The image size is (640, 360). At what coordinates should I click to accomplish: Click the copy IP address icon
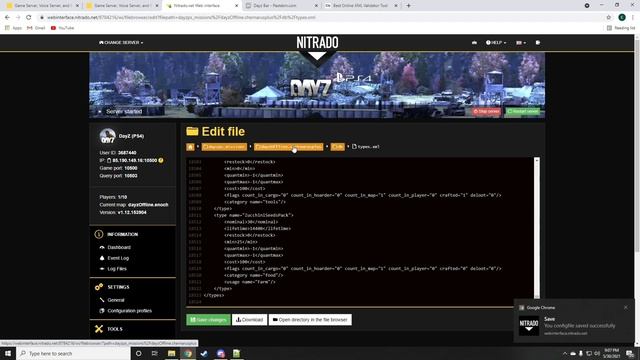(x=109, y=160)
